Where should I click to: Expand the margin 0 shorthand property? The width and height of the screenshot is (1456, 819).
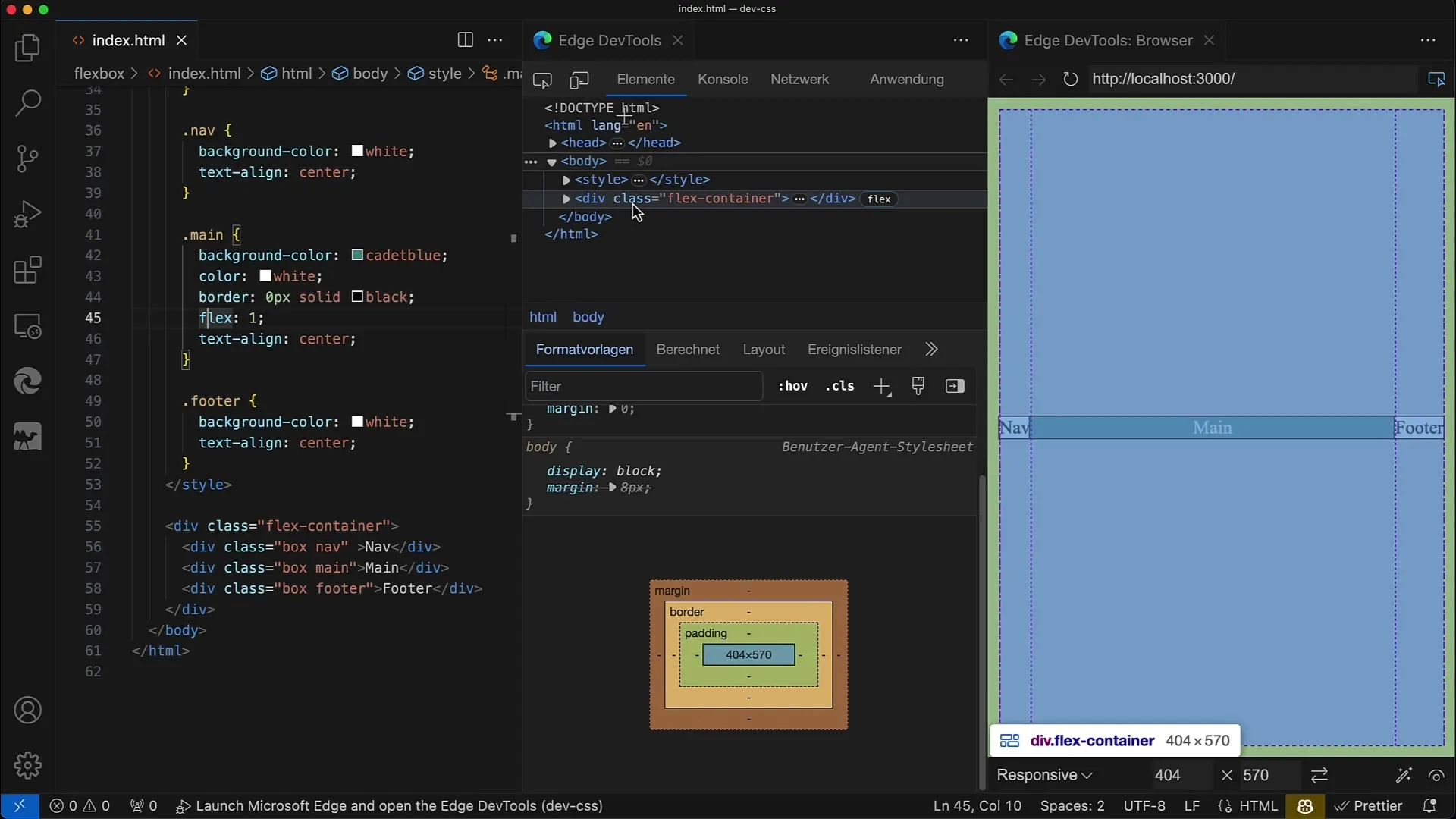coord(612,409)
